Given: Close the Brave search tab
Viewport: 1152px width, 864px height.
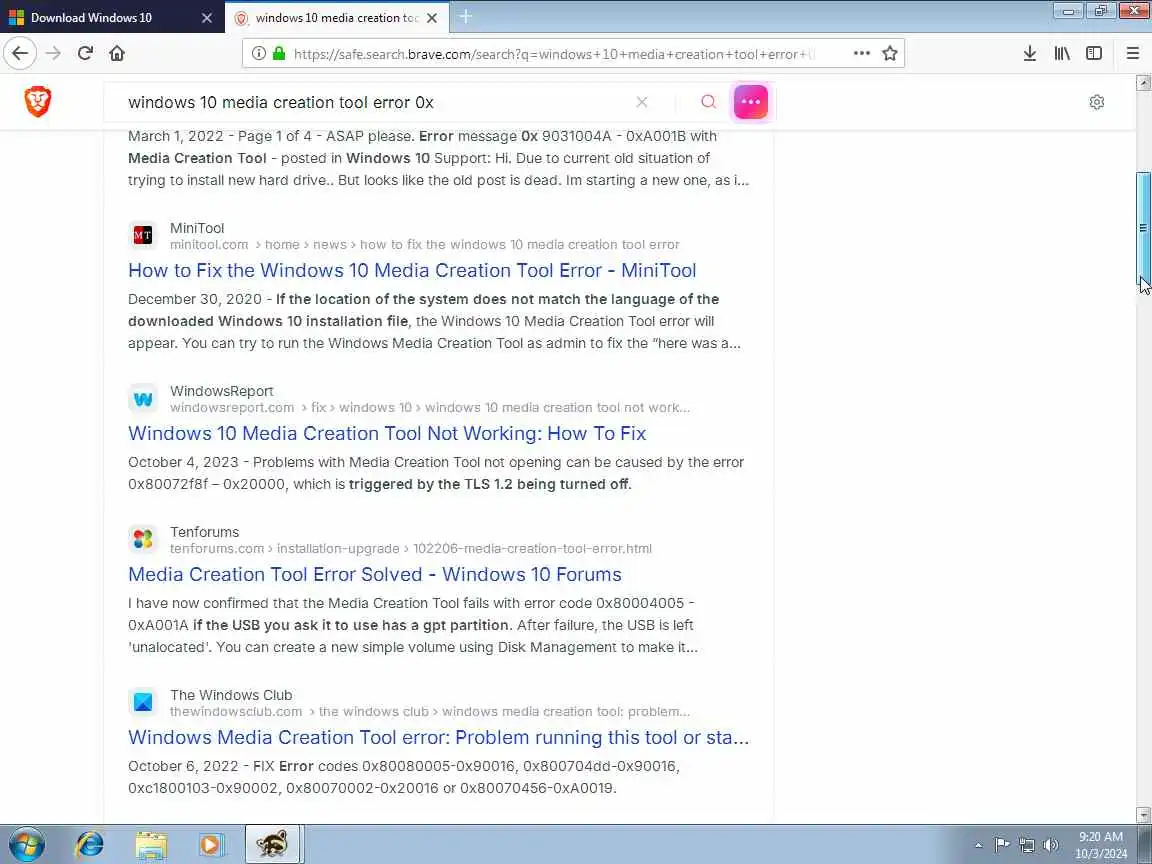Looking at the screenshot, I should 432,18.
